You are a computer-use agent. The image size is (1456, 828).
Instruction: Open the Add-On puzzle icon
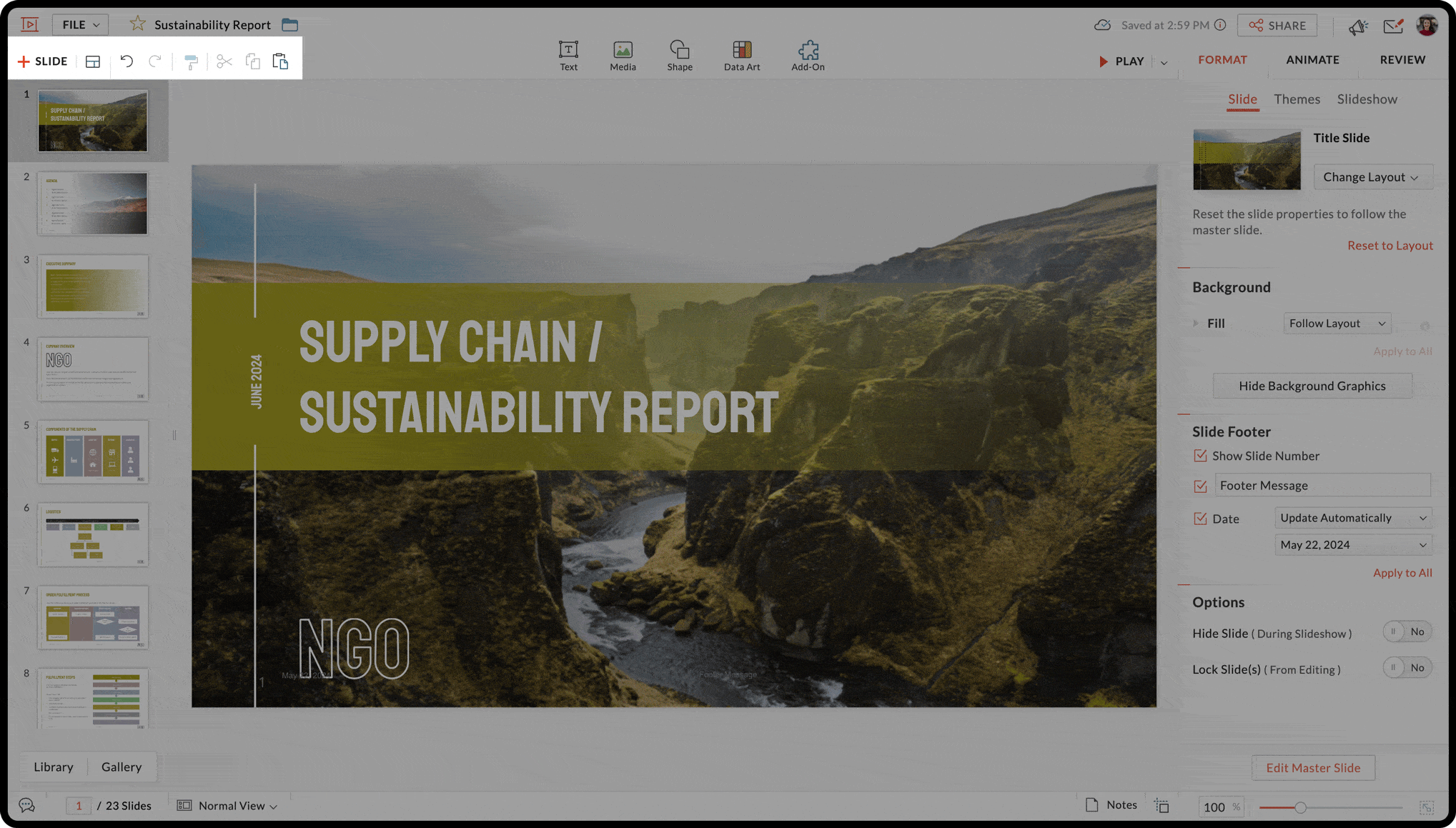808,56
